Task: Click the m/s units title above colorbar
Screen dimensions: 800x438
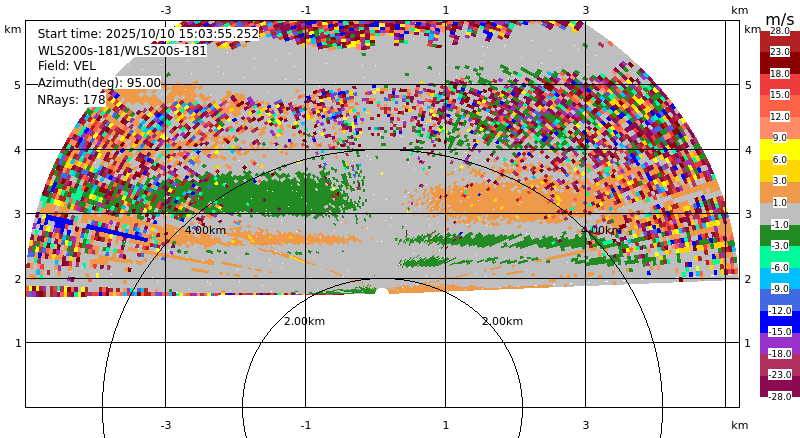Action: click(x=780, y=19)
